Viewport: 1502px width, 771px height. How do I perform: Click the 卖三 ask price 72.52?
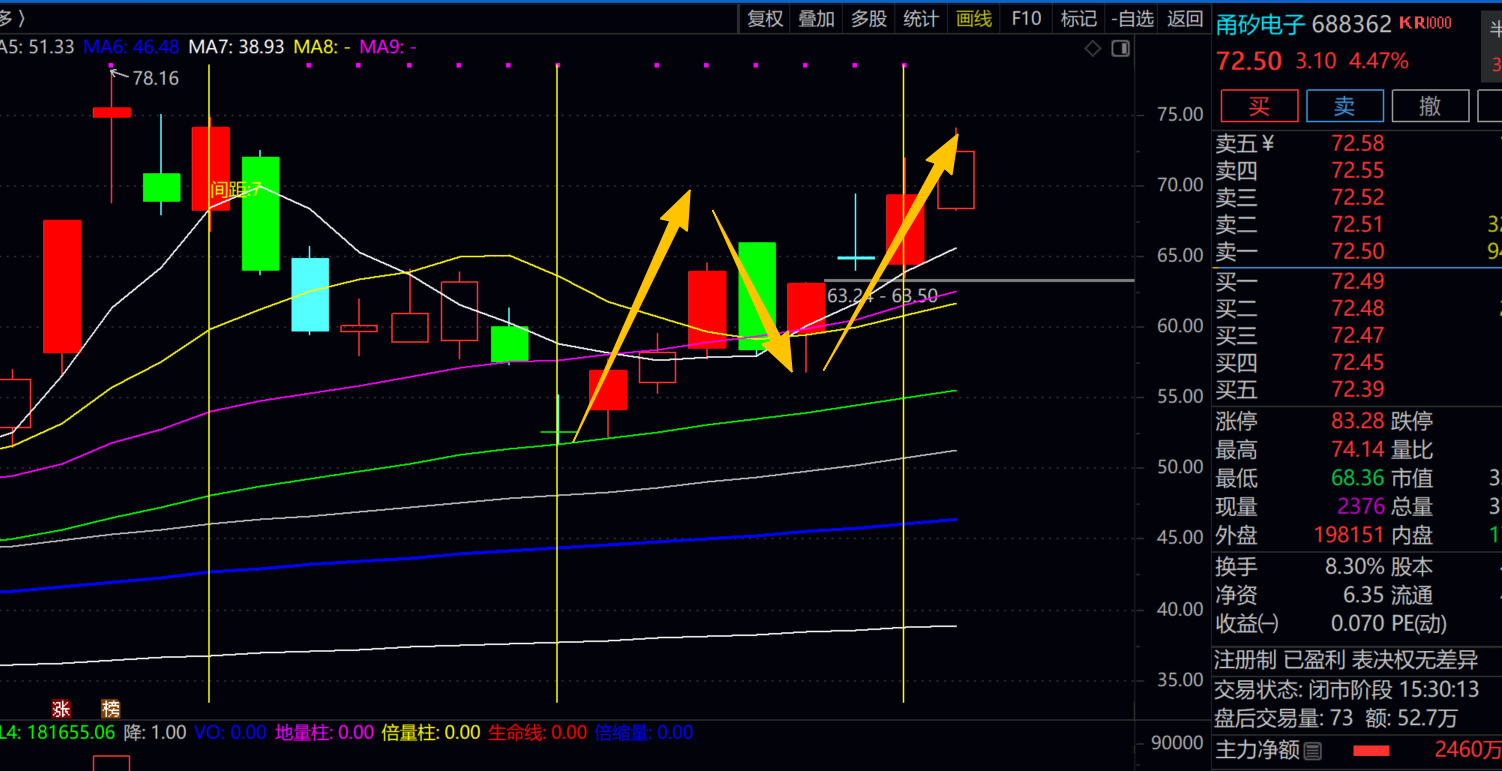(1357, 197)
